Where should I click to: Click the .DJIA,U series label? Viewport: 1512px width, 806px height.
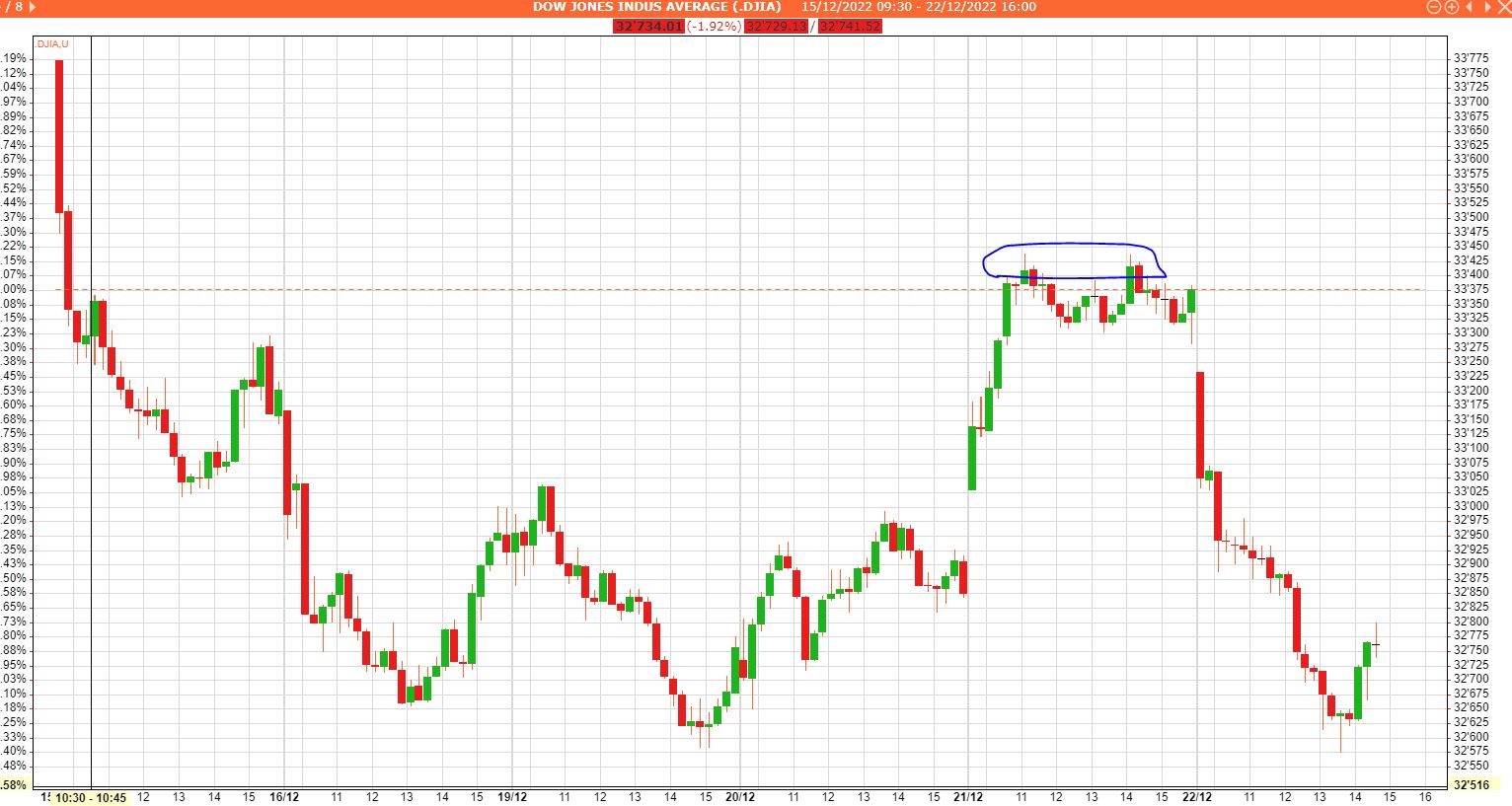[52, 44]
